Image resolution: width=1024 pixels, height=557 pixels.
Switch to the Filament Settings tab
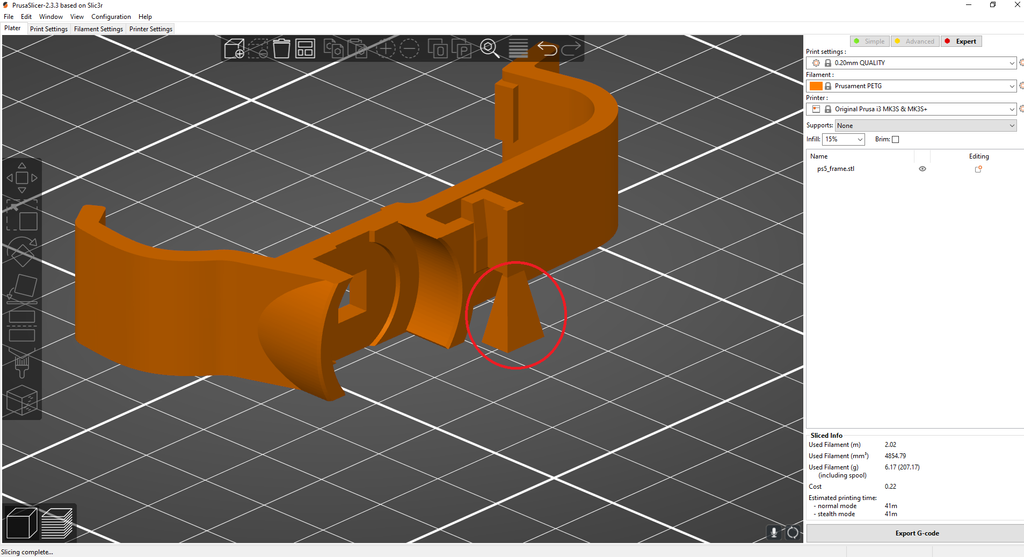[x=98, y=29]
